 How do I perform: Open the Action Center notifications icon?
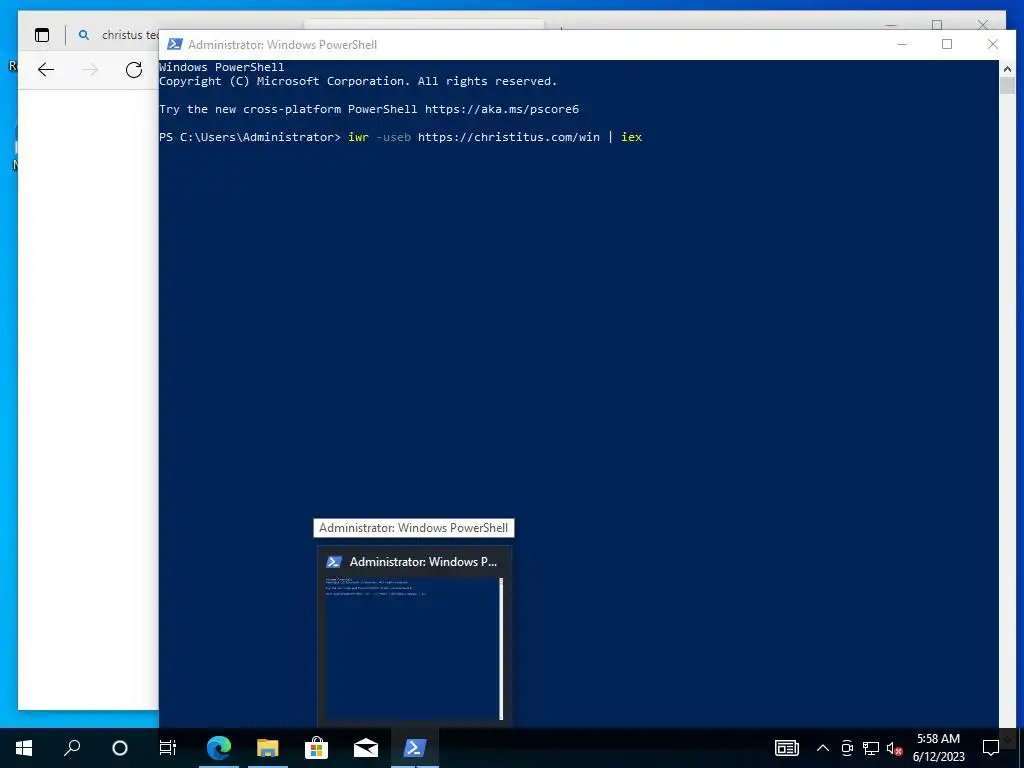991,748
